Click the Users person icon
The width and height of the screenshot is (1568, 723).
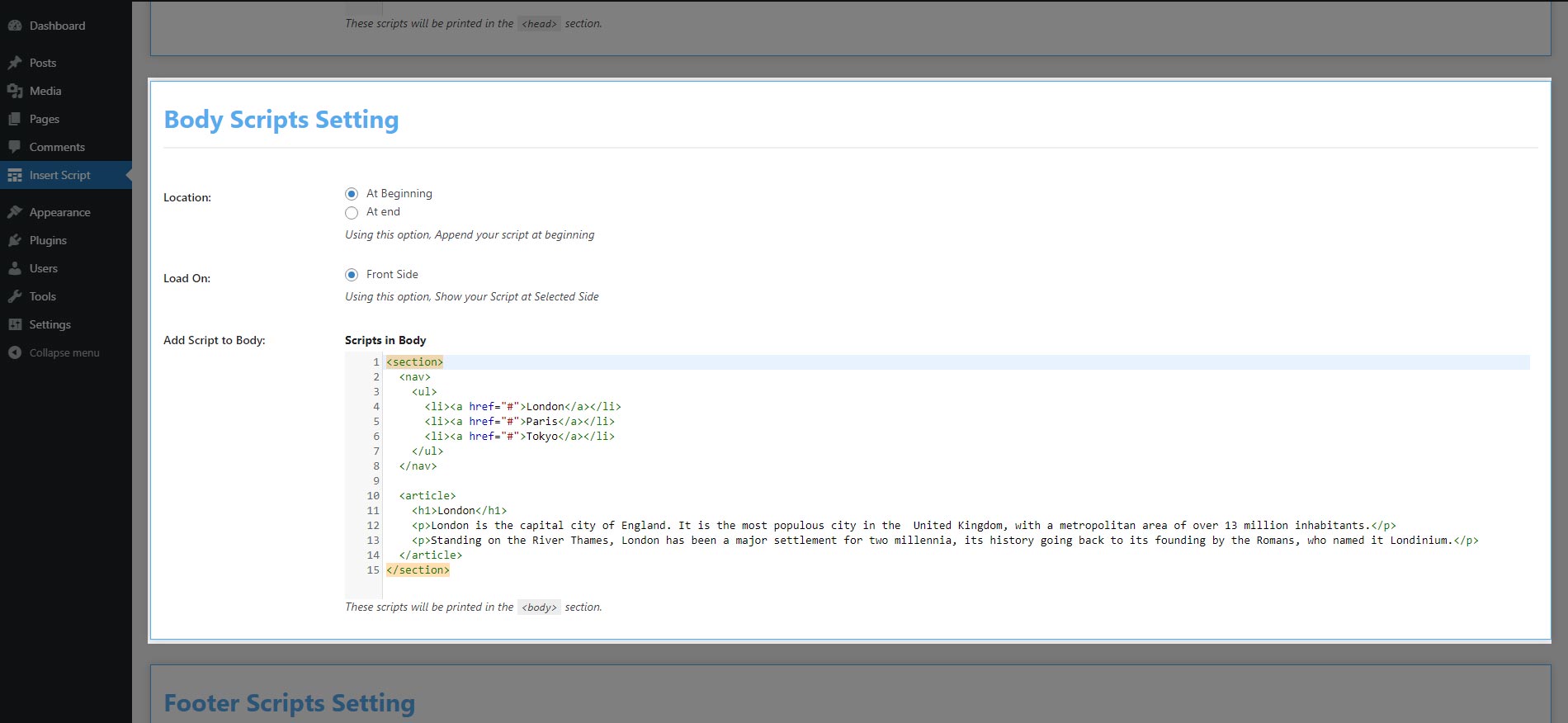pos(15,268)
